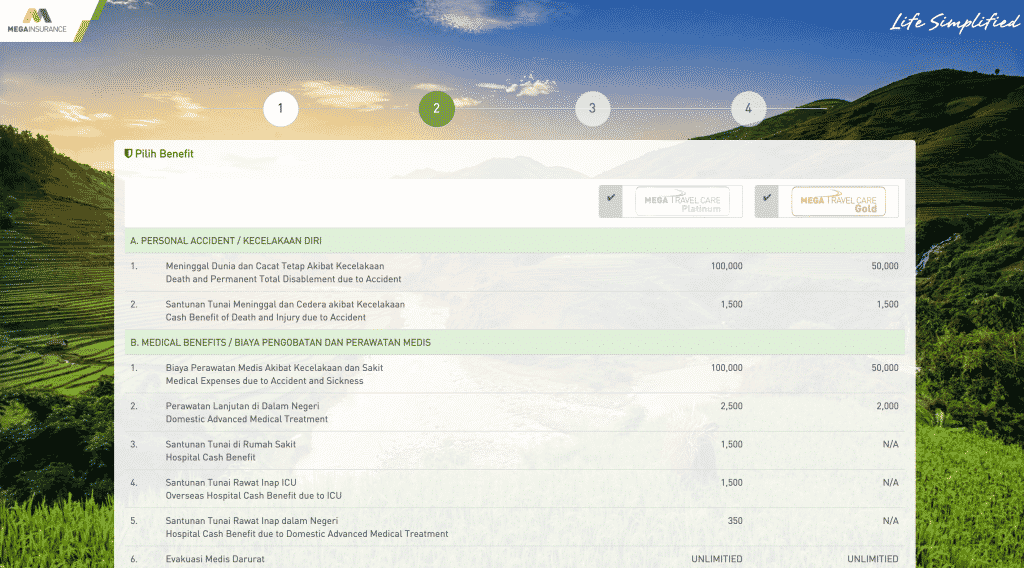The image size is (1024, 568).
Task: Click row Meninggal Dunia dan Cacat Tetap Akibat Kecelakaan
Action: click(515, 272)
